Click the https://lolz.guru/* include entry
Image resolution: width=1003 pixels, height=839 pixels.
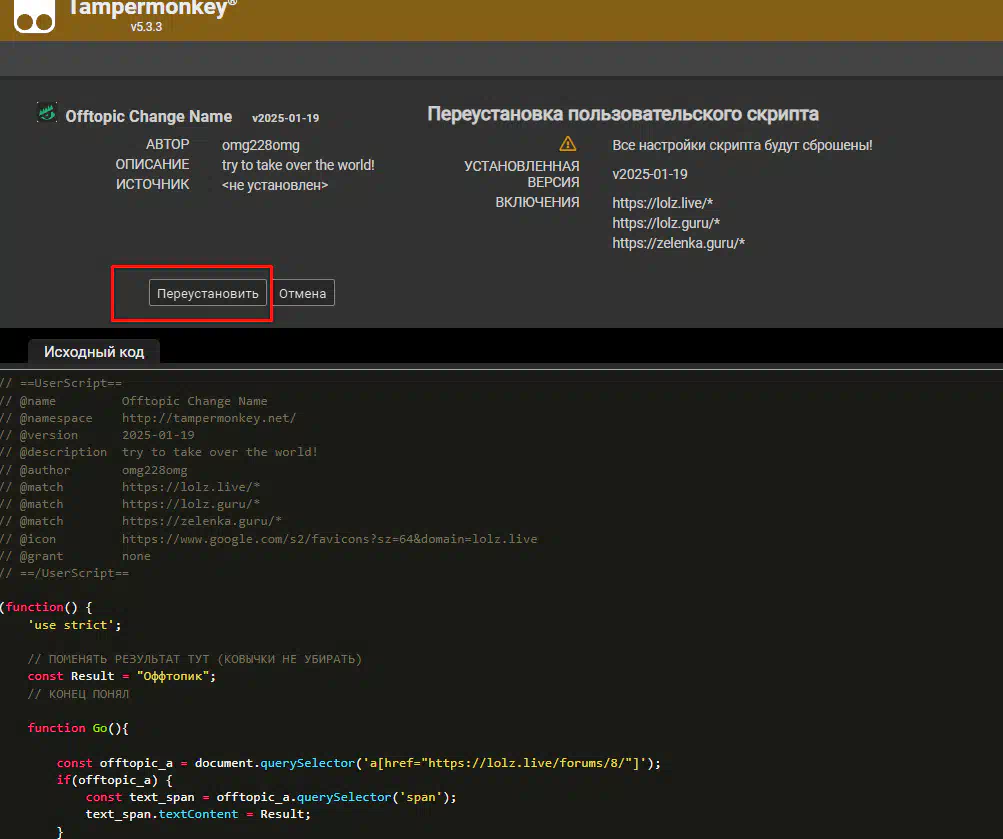tap(666, 223)
